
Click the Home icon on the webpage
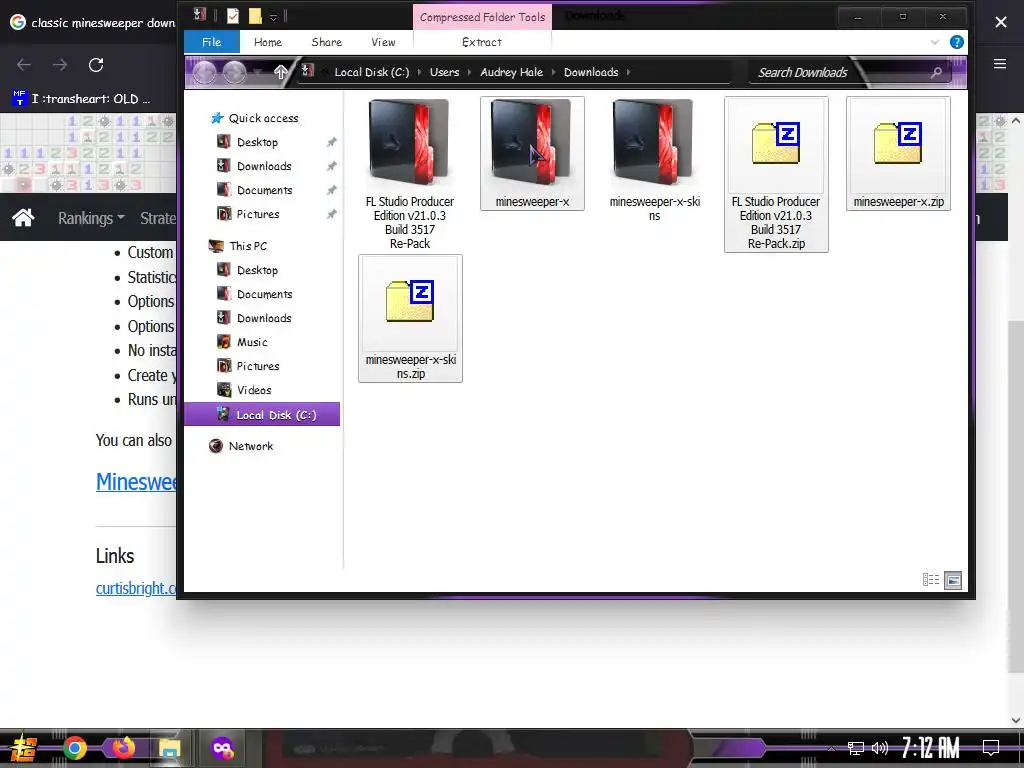pyautogui.click(x=23, y=217)
